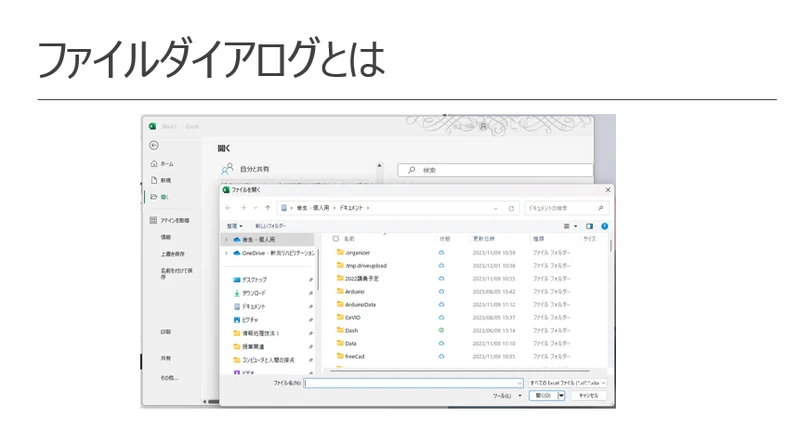Expand the 開く button split arrow

tap(561, 395)
